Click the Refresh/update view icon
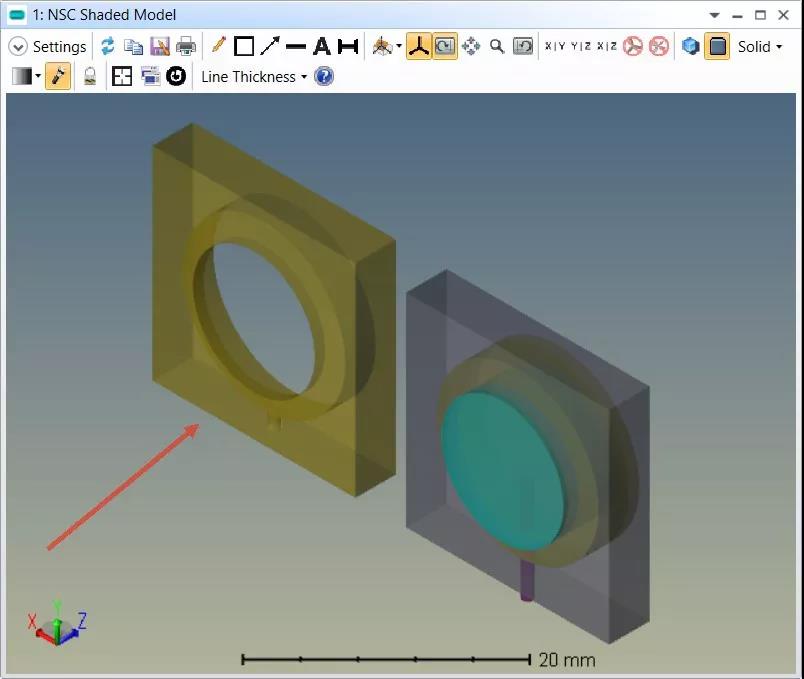The height and width of the screenshot is (679, 804). (x=108, y=46)
